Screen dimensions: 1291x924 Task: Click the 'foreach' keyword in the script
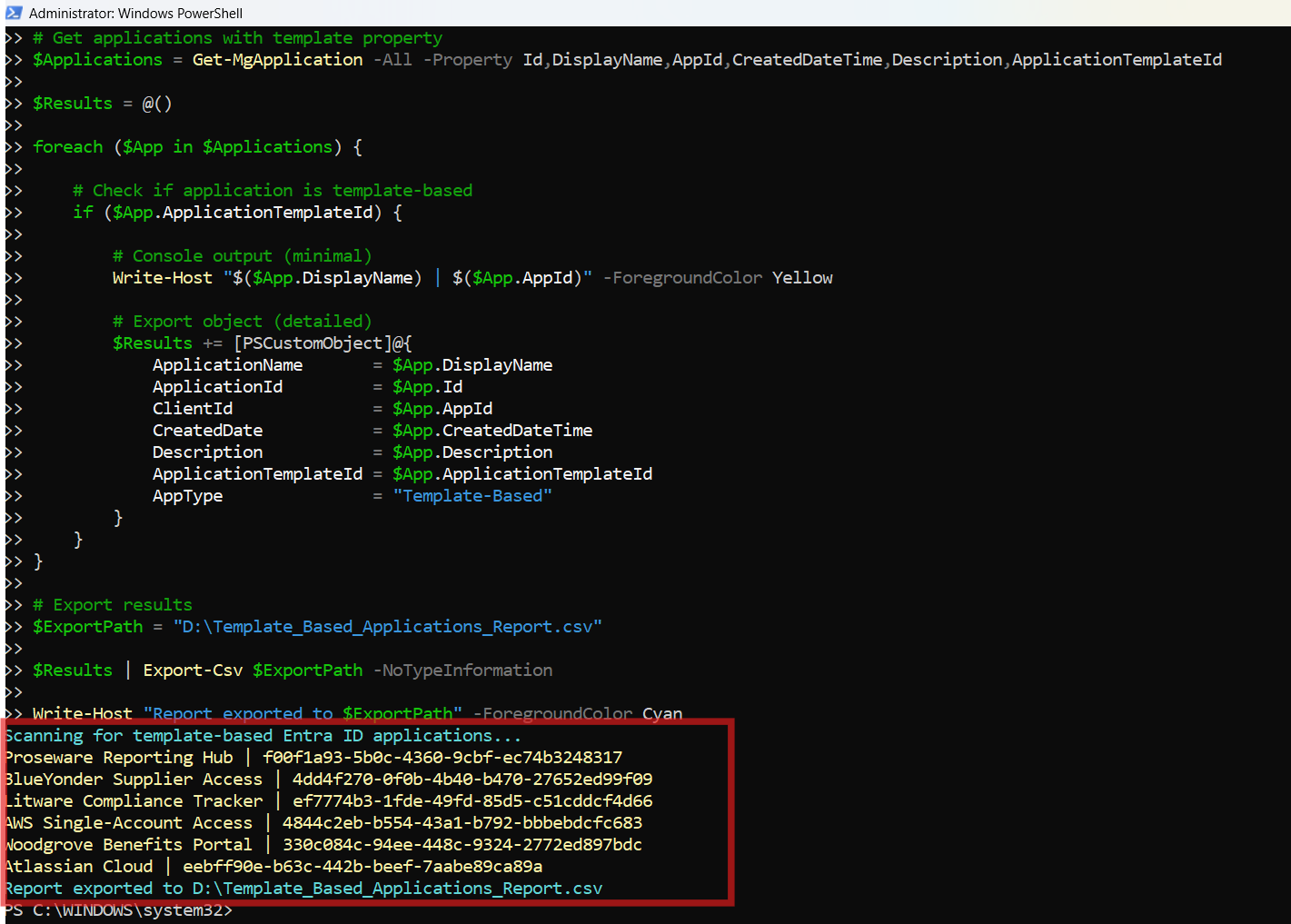tap(67, 147)
